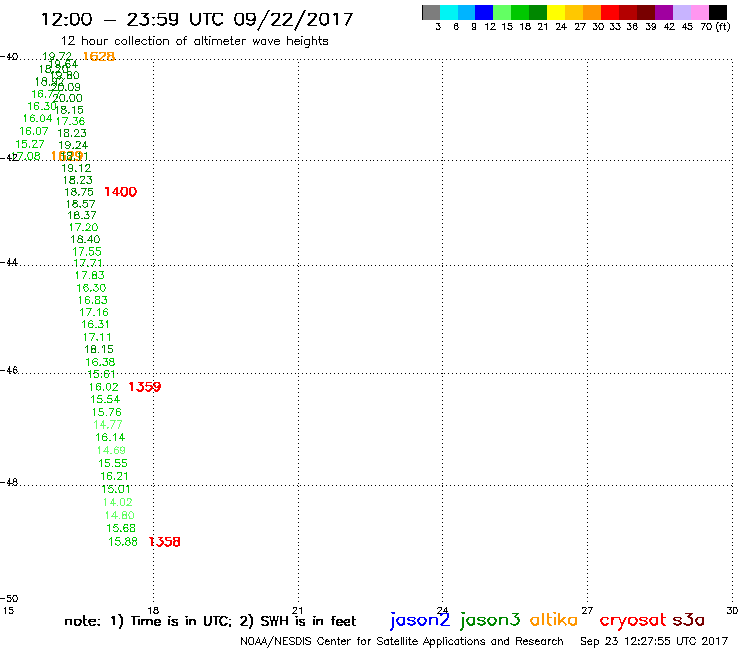This screenshot has height=650, width=740.
Task: Pick the black swatch ending the color scale
Action: tap(718, 12)
